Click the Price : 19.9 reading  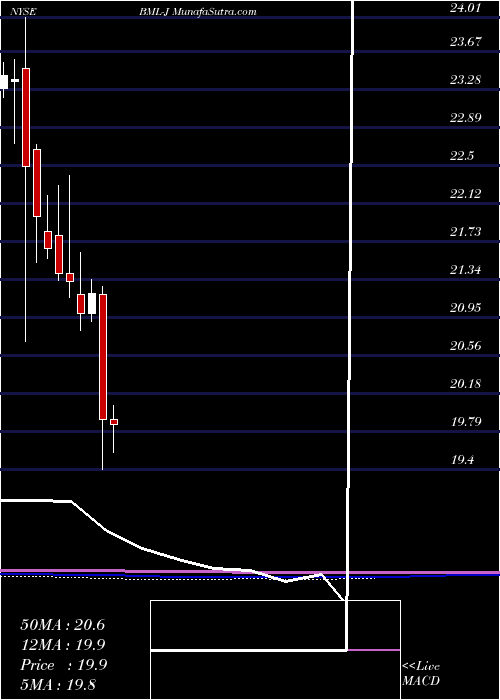pos(63,665)
